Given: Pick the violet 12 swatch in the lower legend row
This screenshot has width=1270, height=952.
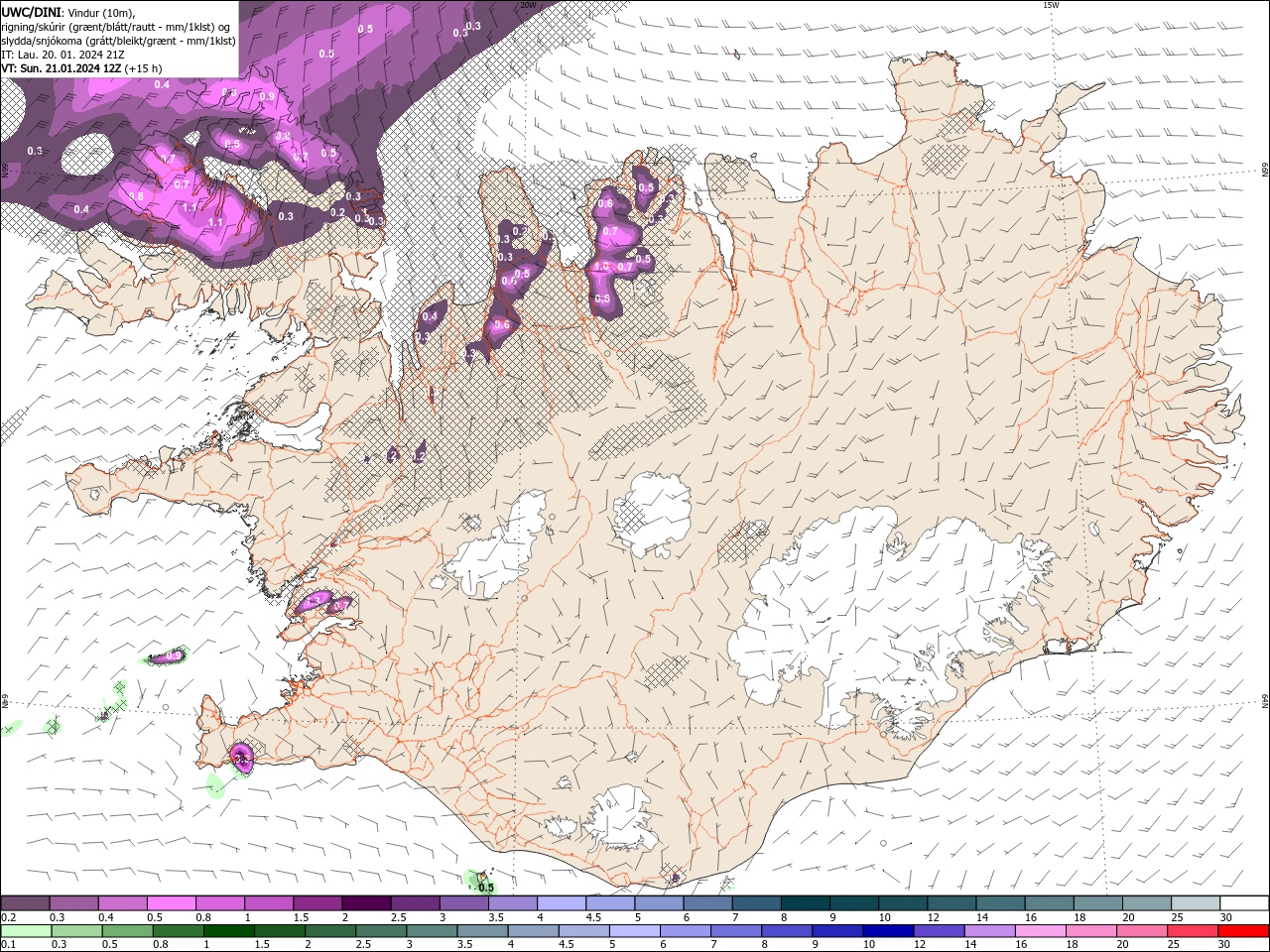Looking at the screenshot, I should (939, 931).
